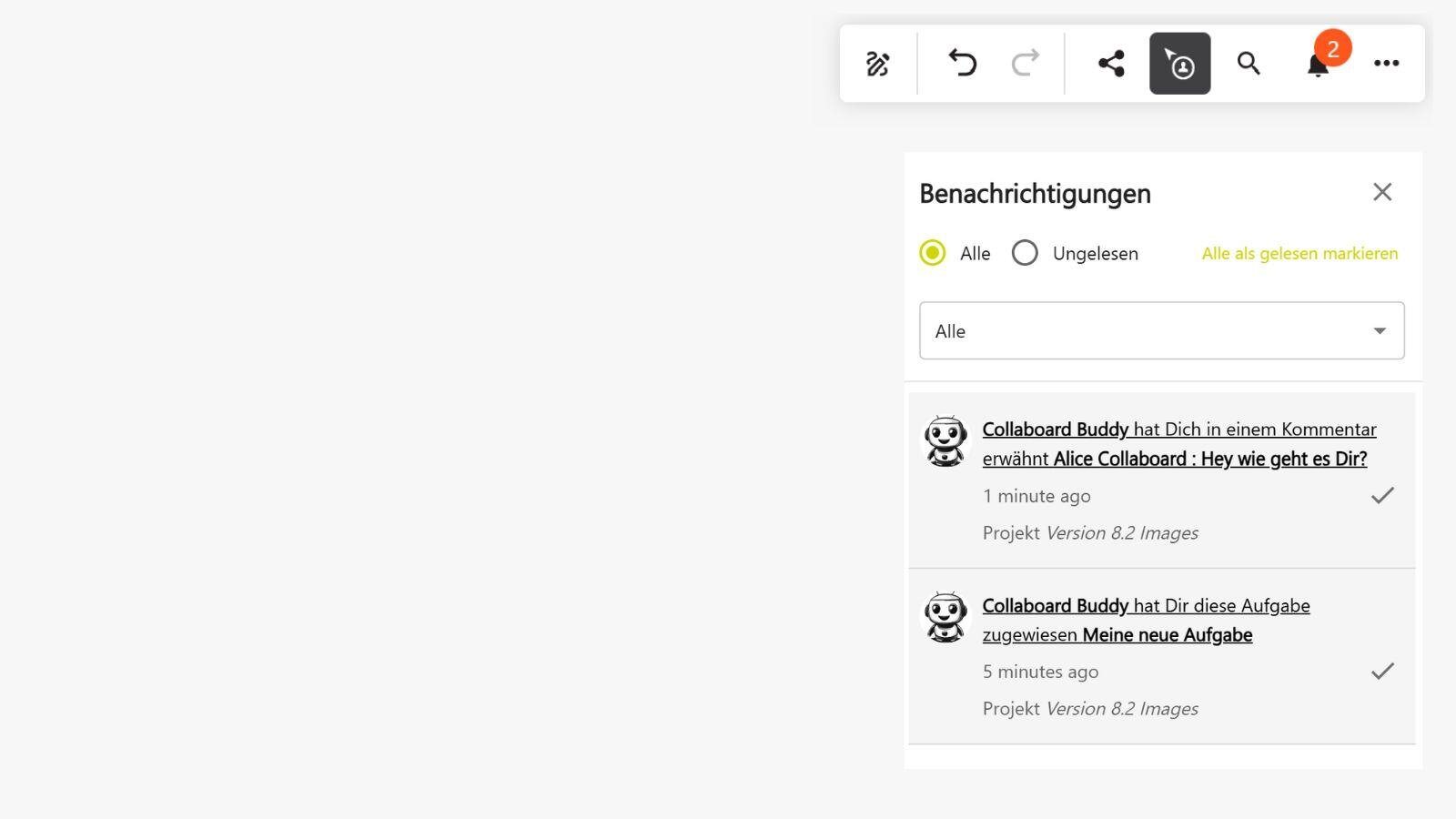Switch to Ungelesen notifications
1456x819 pixels.
[1026, 253]
